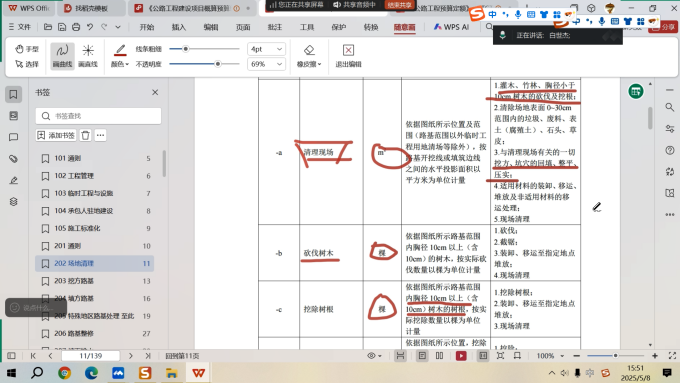Click the bookmark search field
The width and height of the screenshot is (680, 383).
point(98,116)
